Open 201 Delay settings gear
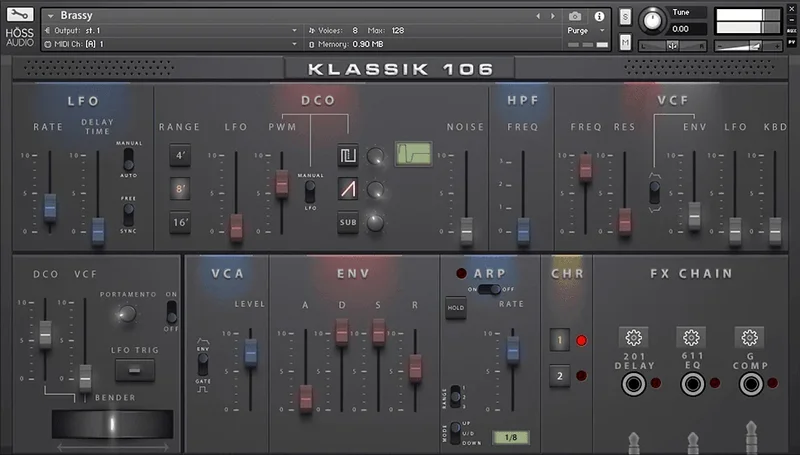 click(x=634, y=338)
